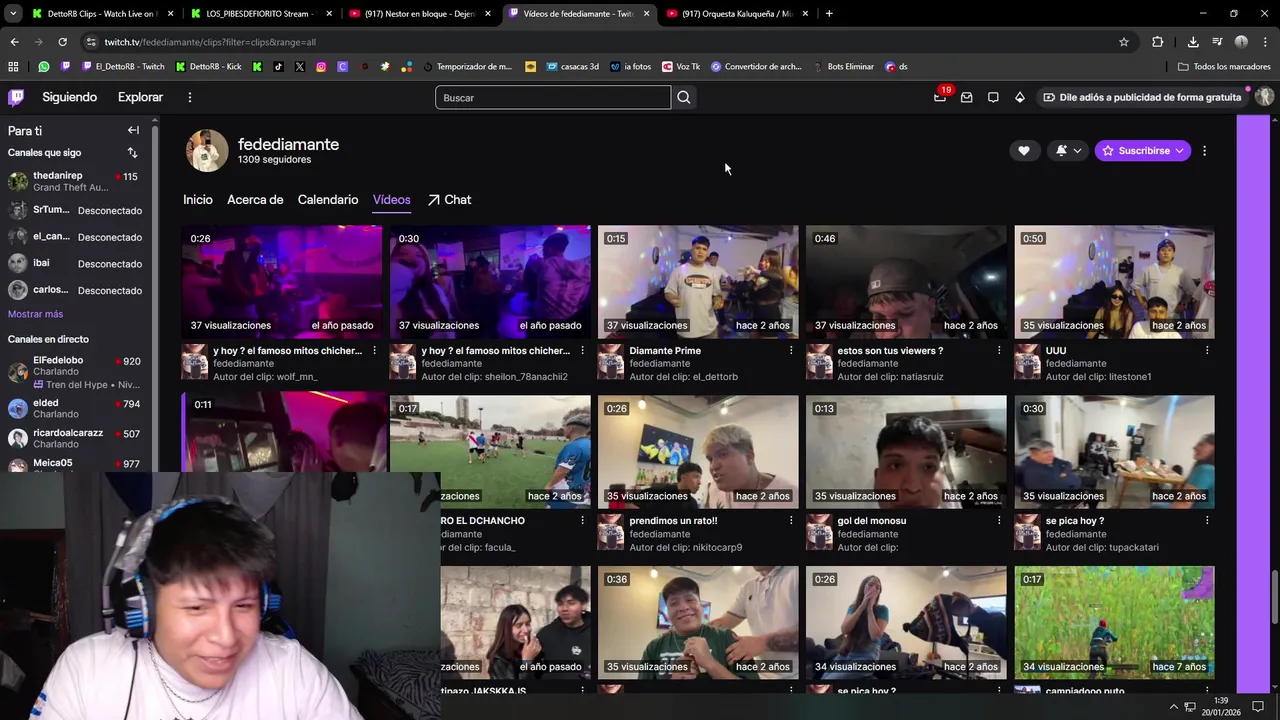The height and width of the screenshot is (720, 1280).
Task: Open ricardoalcarazz channel in sidebar
Action: coord(78,438)
